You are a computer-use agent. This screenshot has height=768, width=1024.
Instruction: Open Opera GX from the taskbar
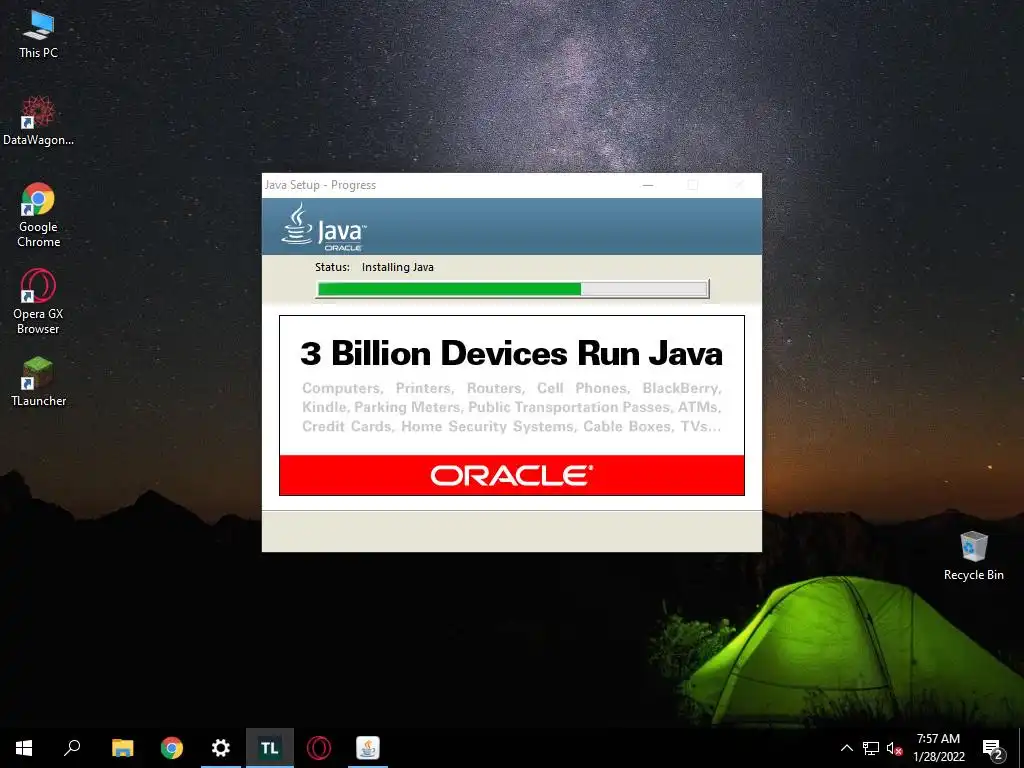point(319,748)
